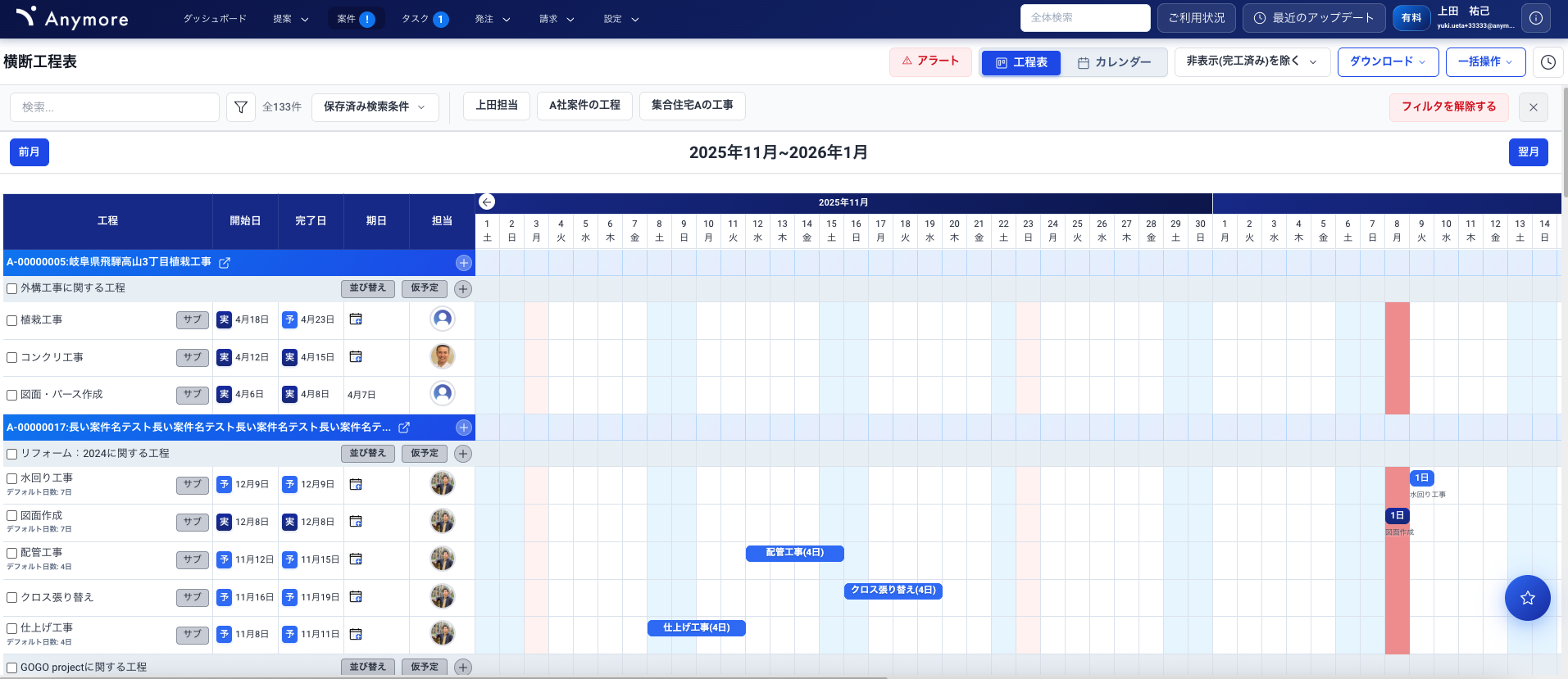
Task: Open the deadline calendar icon for 植栽工事
Action: coord(356,319)
